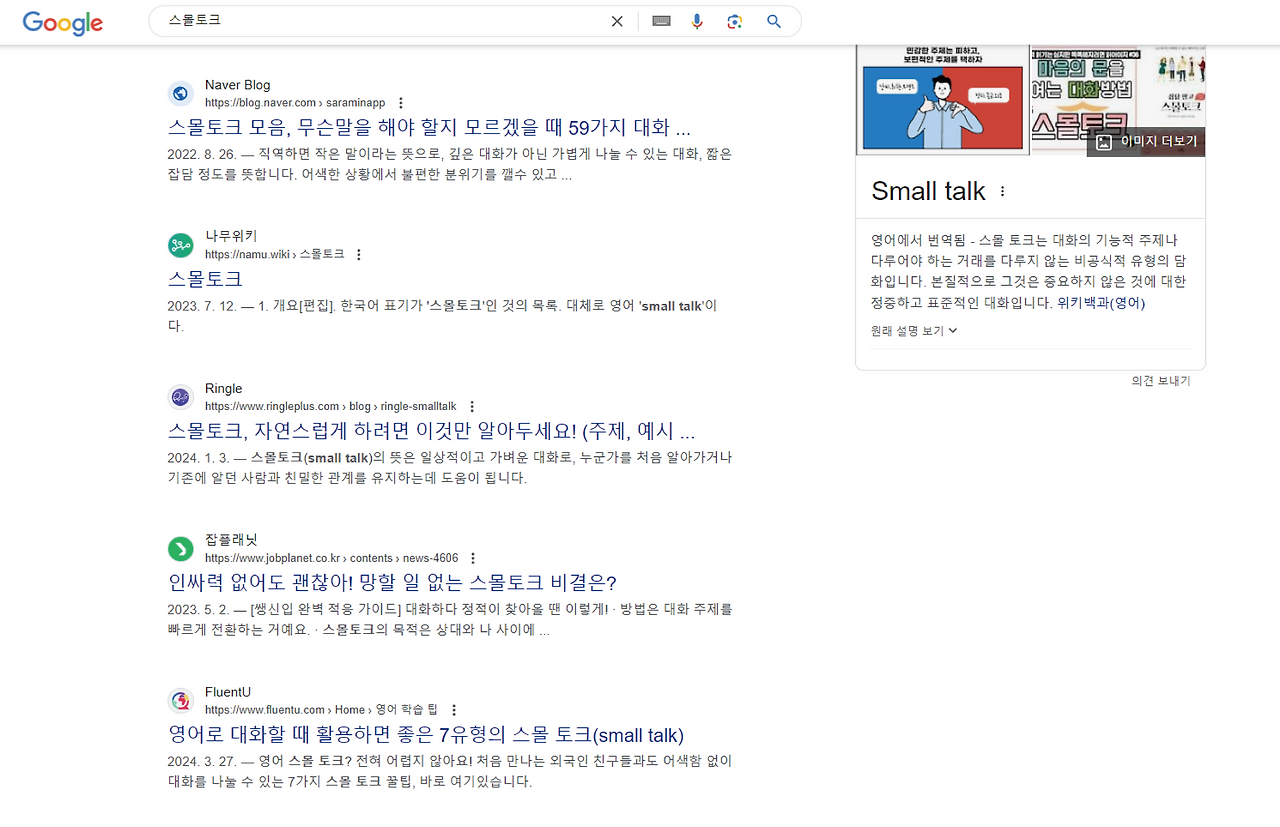Click the 의견 보내기 feedback link
The height and width of the screenshot is (827, 1280).
(x=1161, y=381)
